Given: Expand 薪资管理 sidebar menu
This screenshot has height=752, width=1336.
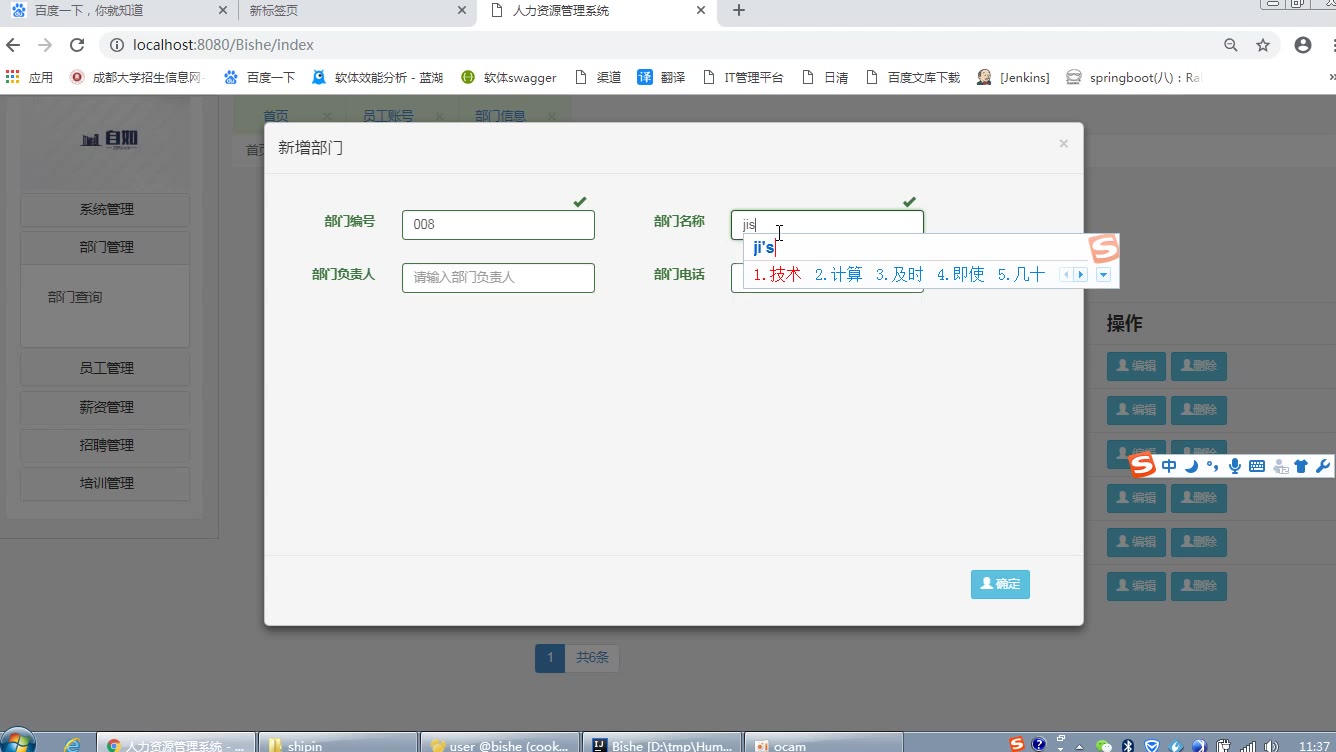Looking at the screenshot, I should (105, 408).
